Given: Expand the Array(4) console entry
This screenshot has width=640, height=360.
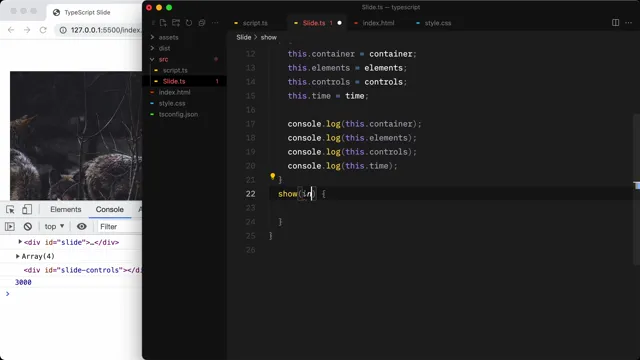Looking at the screenshot, I should [x=18, y=256].
